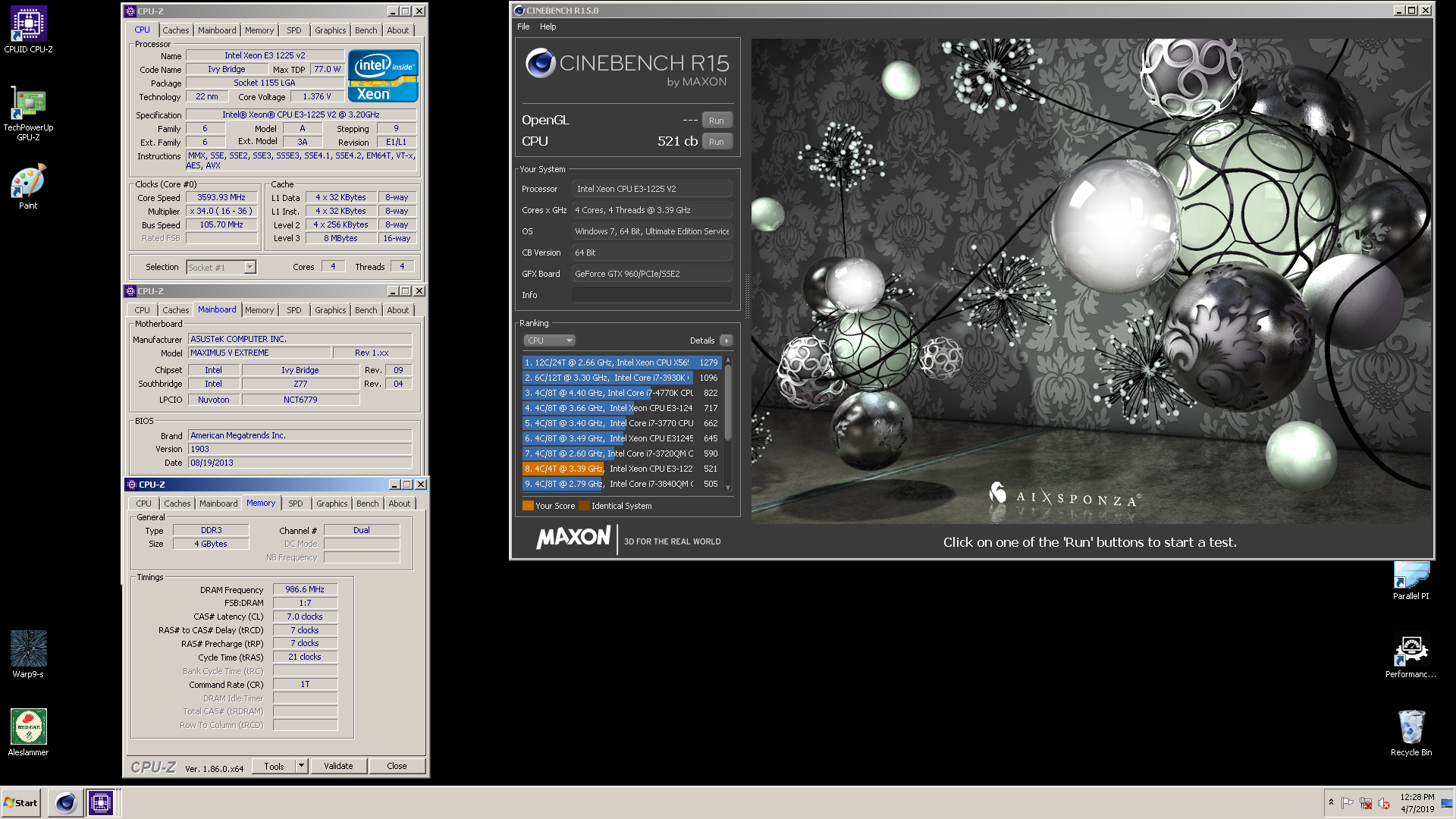The image size is (1456, 819).
Task: Click the Close button in CPU-Z
Action: point(397,766)
